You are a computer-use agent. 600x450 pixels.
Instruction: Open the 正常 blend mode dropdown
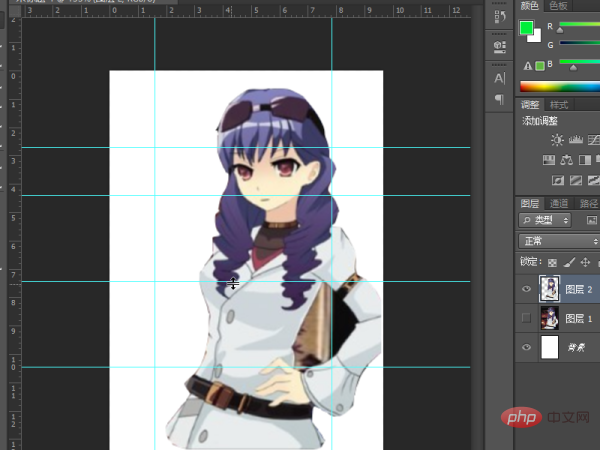559,241
